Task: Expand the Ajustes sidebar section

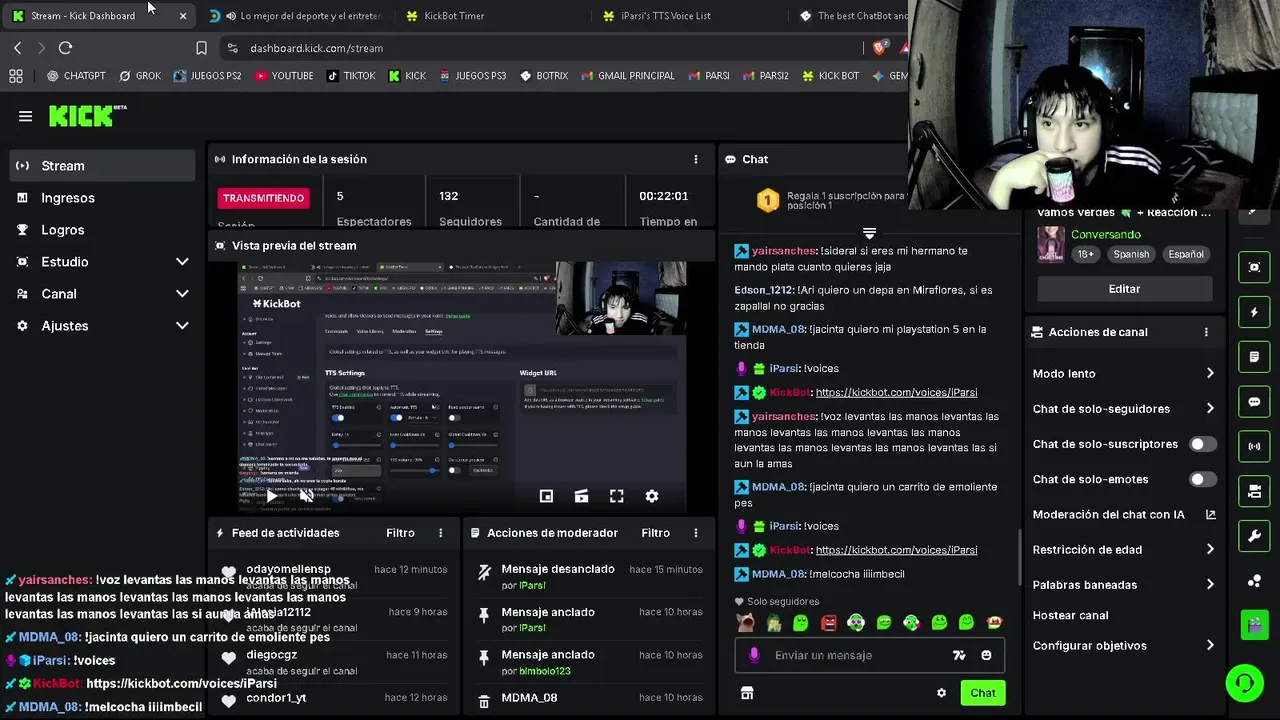Action: pos(102,326)
